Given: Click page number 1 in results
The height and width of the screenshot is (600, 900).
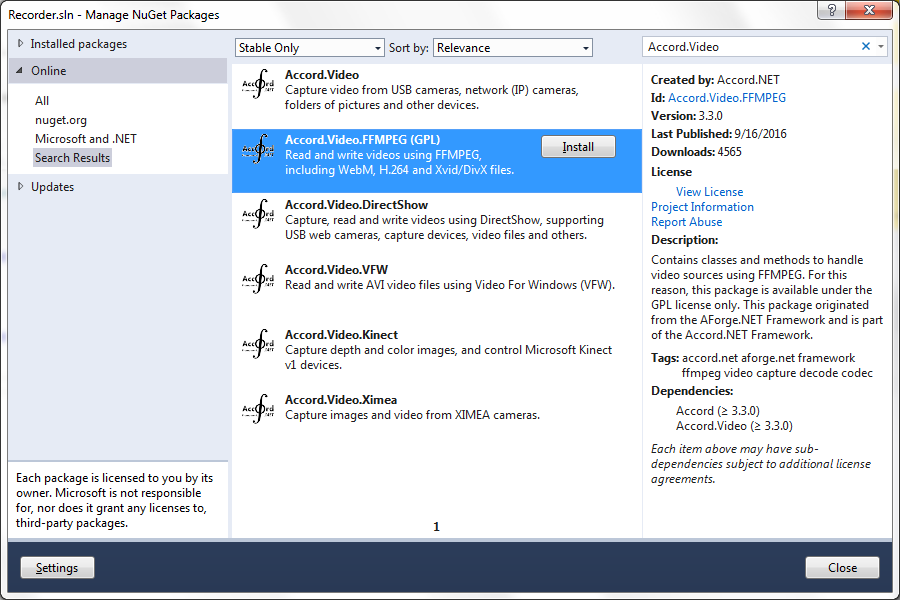Looking at the screenshot, I should click(x=436, y=527).
